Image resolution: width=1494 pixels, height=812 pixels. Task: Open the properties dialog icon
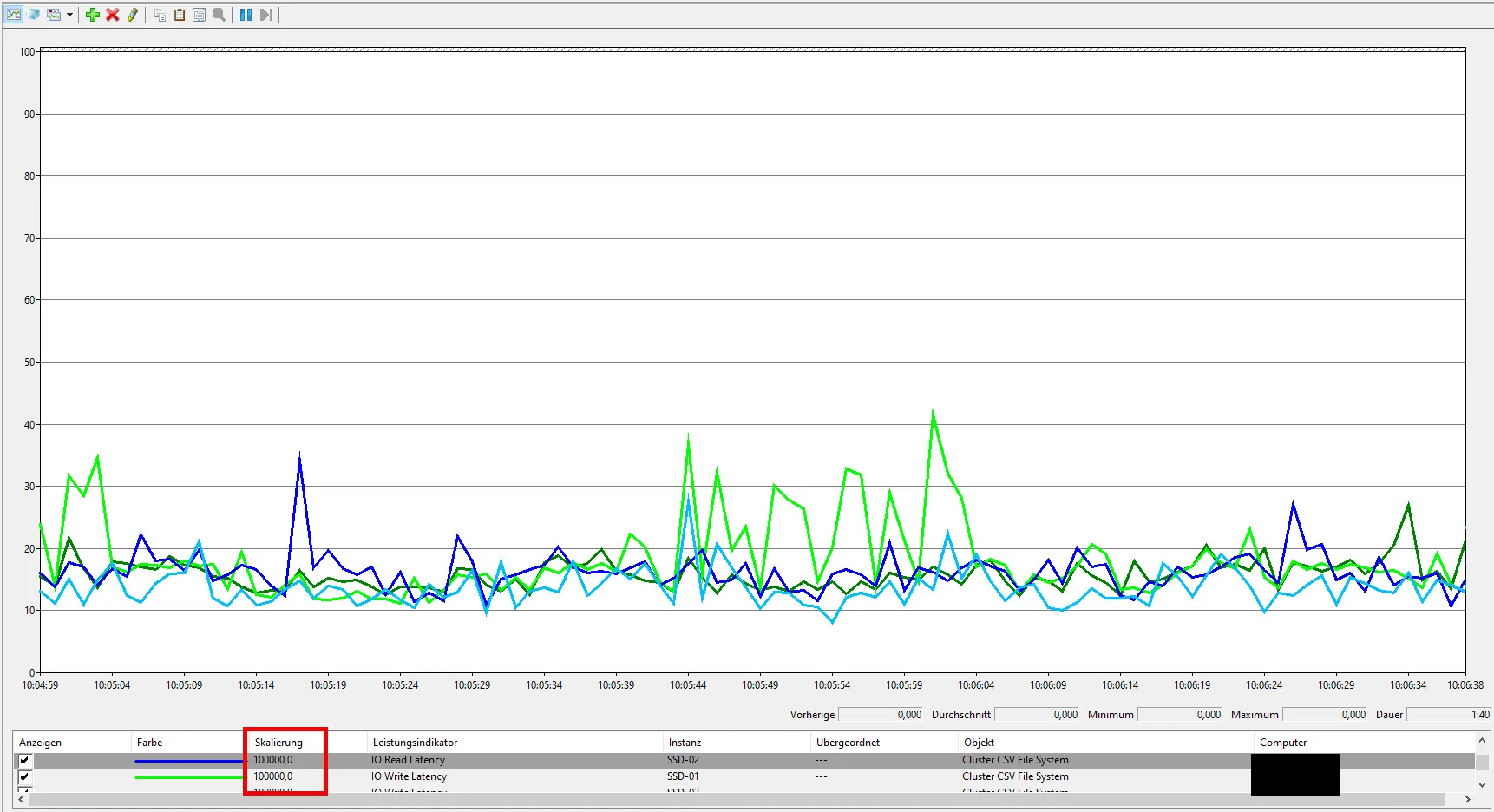[x=199, y=15]
